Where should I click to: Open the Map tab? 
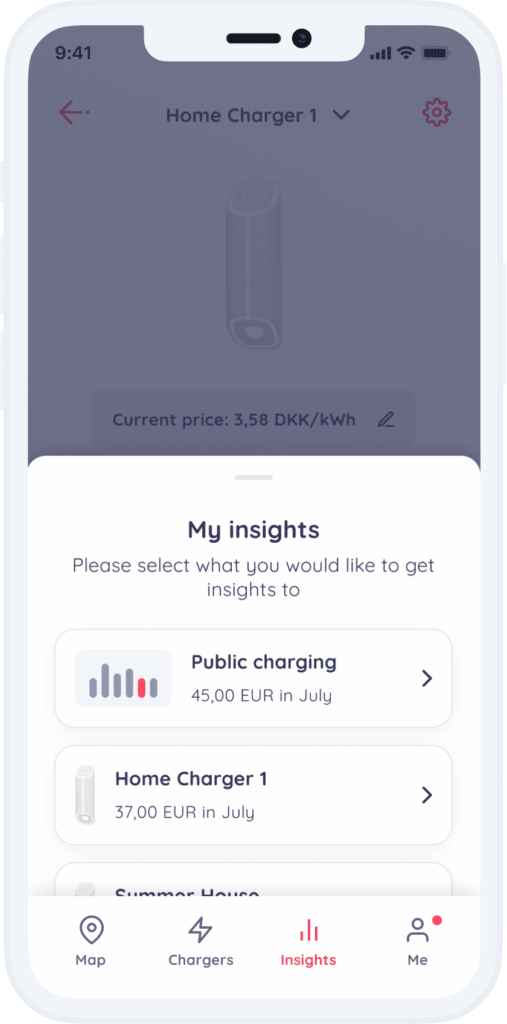91,941
